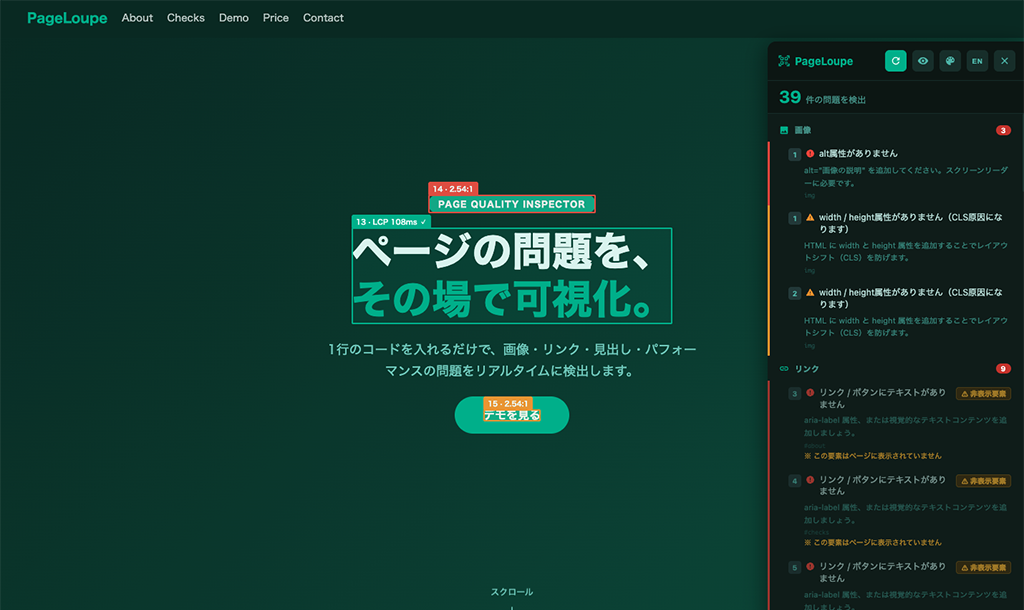Select link issue number 3 title

pyautogui.click(x=882, y=398)
